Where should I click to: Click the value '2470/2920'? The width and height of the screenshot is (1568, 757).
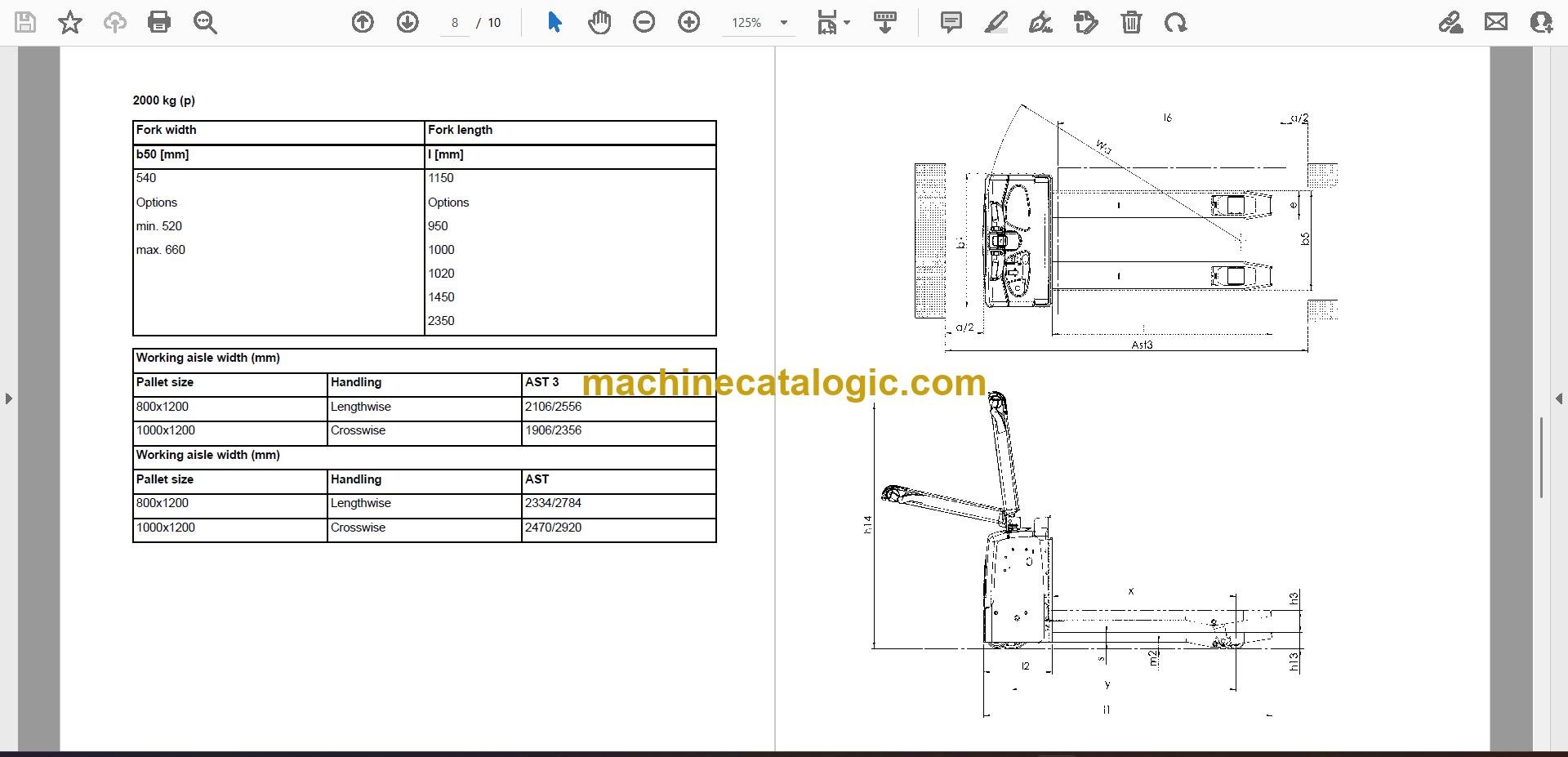pyautogui.click(x=554, y=528)
